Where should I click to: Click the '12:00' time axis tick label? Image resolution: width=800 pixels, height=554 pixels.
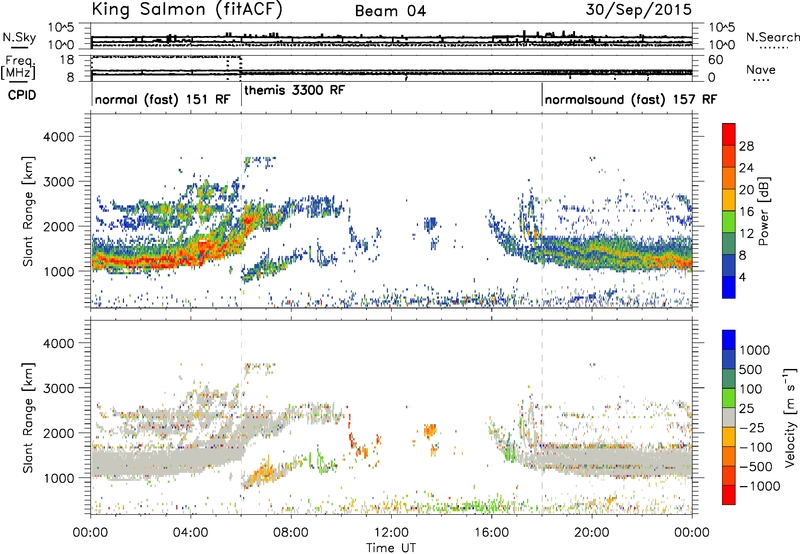(x=391, y=533)
